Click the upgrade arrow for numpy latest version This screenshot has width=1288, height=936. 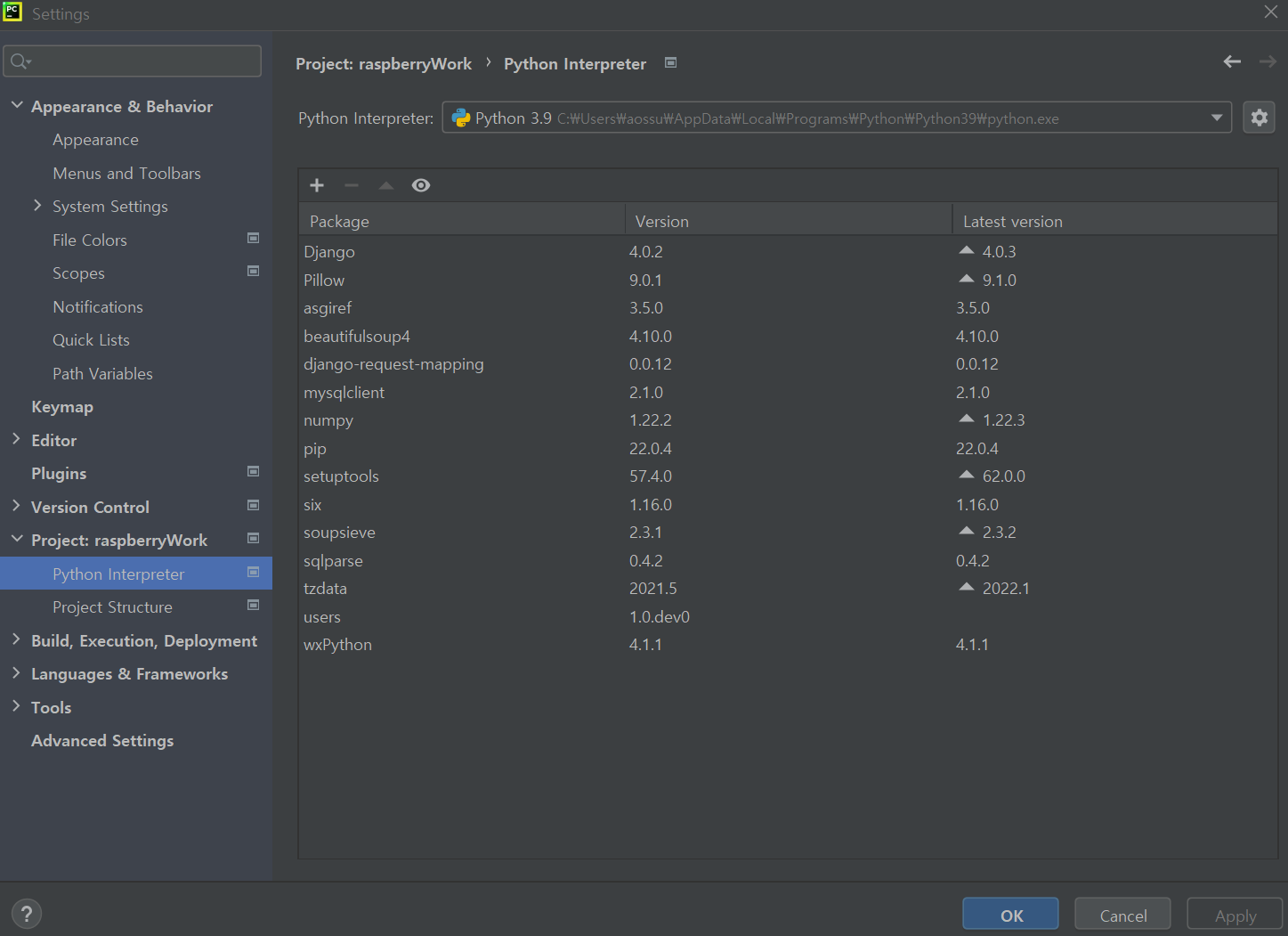[x=967, y=419]
